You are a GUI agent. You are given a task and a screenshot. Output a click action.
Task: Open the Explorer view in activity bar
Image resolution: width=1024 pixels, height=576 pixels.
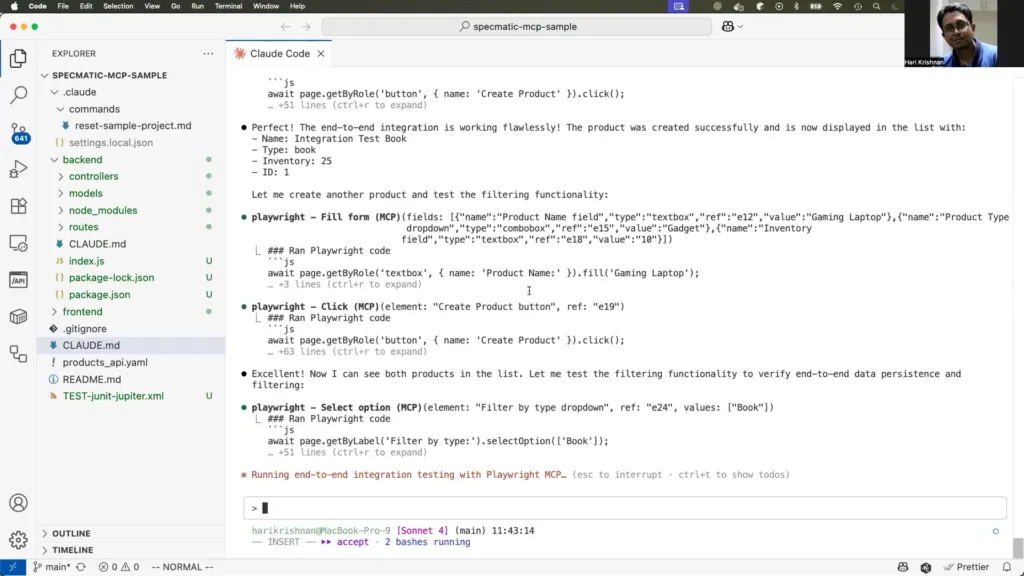[18, 59]
